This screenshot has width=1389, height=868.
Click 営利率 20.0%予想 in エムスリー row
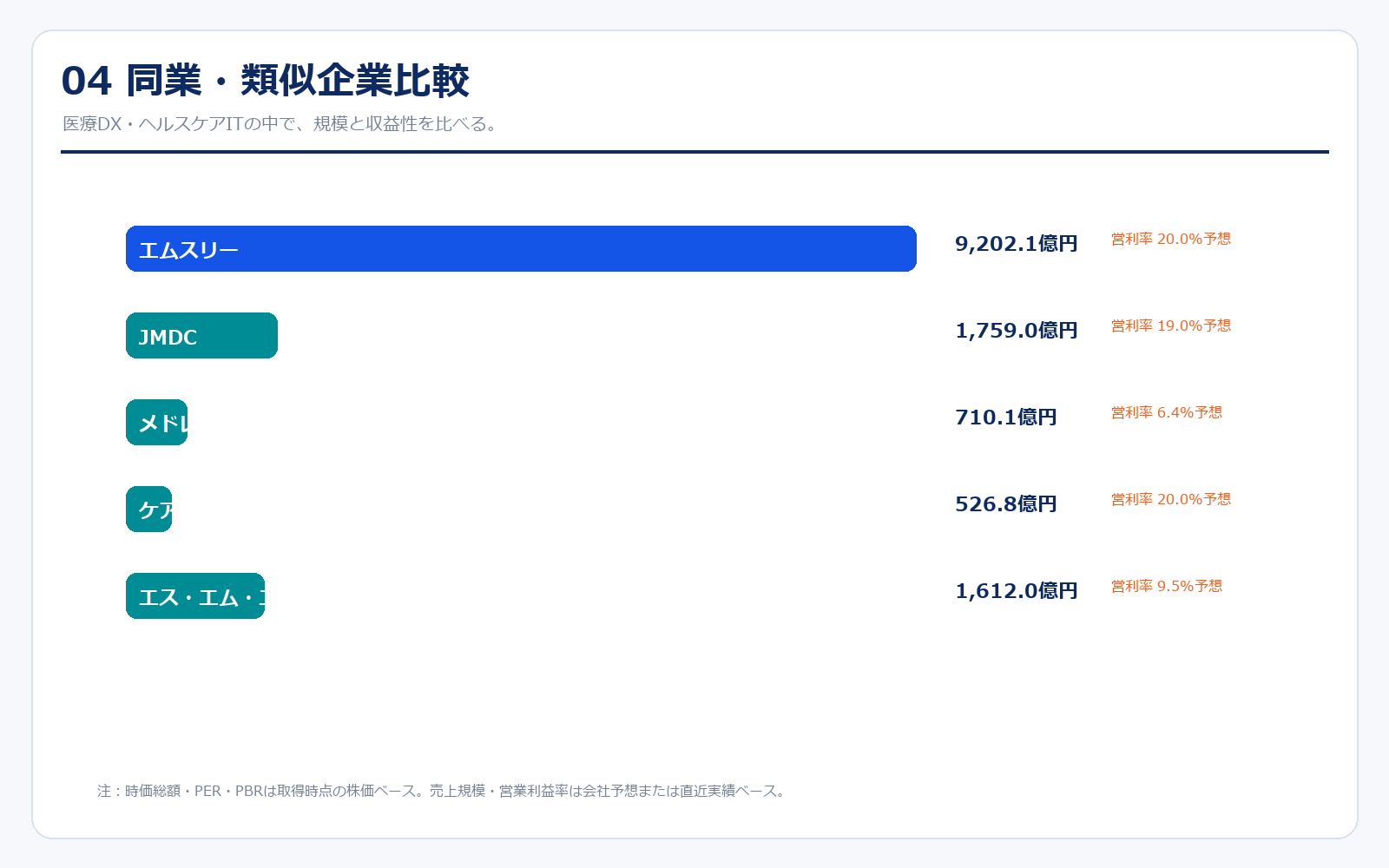pos(1171,239)
